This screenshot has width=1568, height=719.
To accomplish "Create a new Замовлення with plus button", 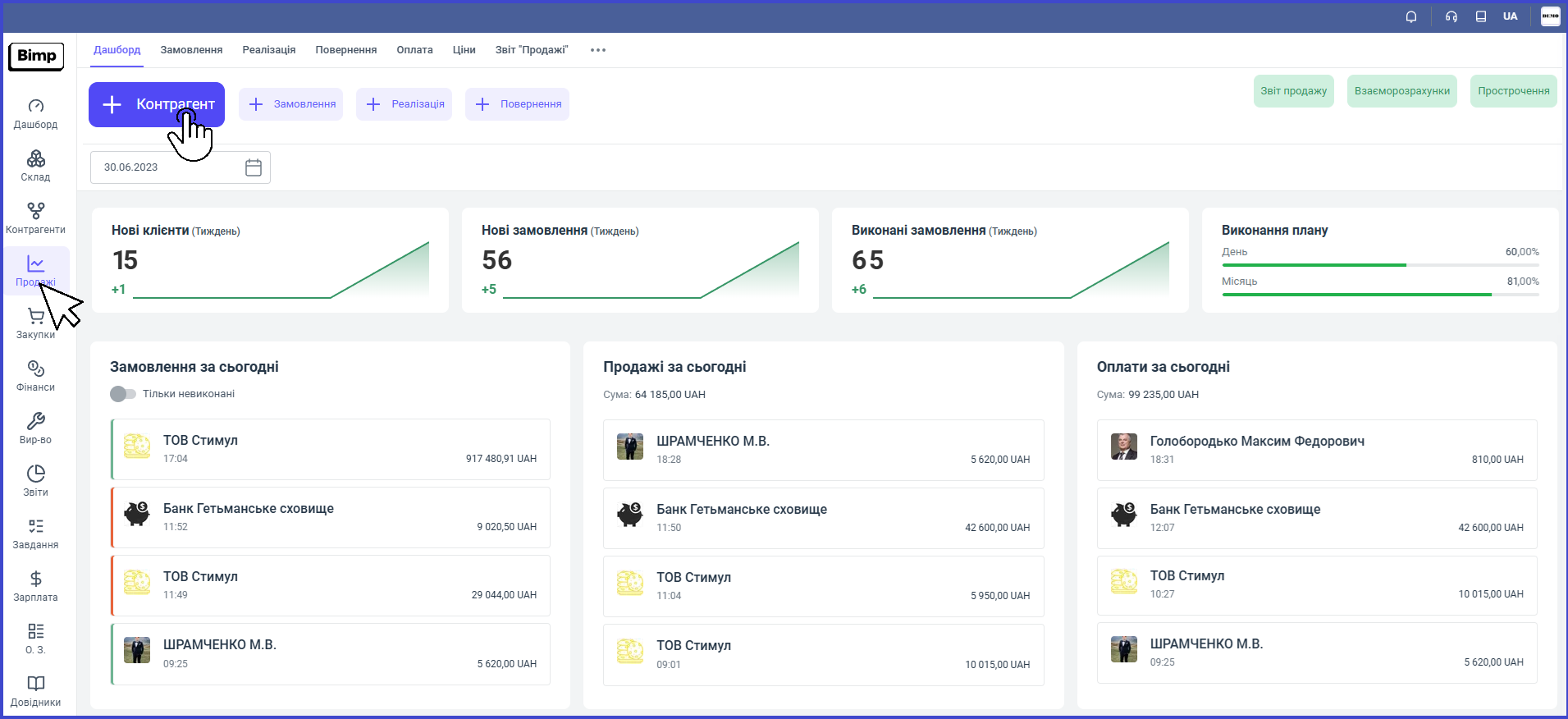I will tap(291, 104).
